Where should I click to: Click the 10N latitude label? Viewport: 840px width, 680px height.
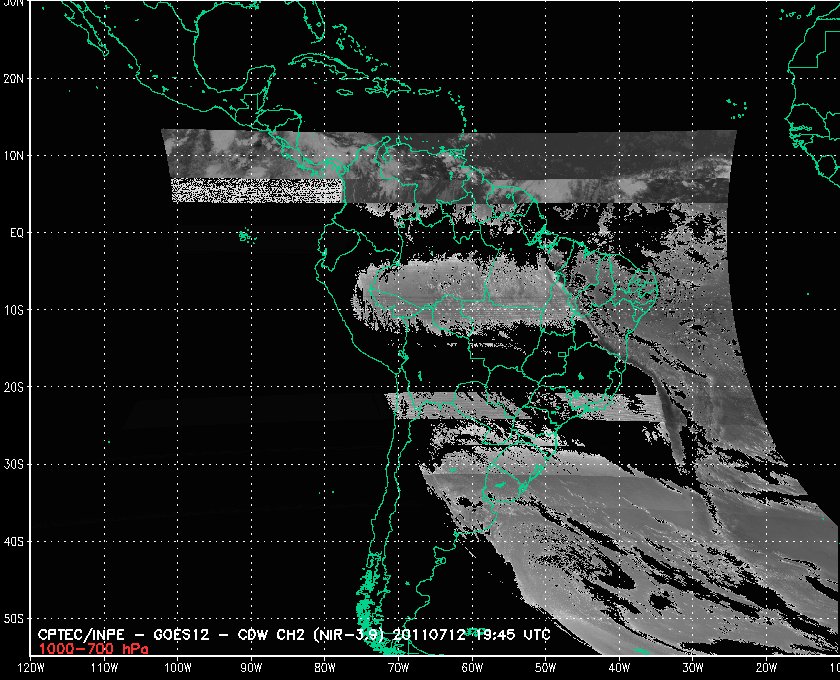pos(15,155)
